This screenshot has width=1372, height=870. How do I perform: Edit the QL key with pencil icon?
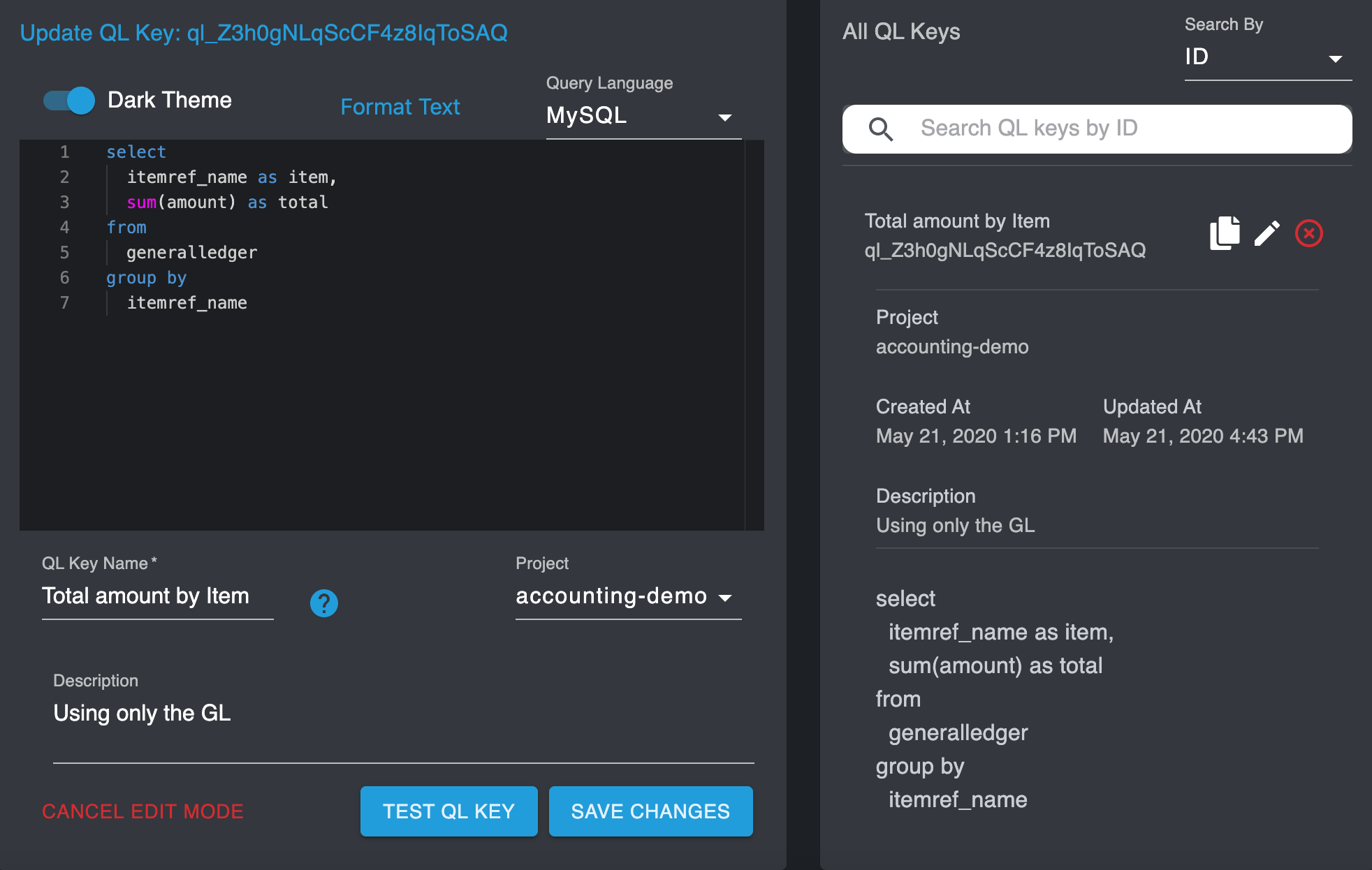[x=1267, y=233]
